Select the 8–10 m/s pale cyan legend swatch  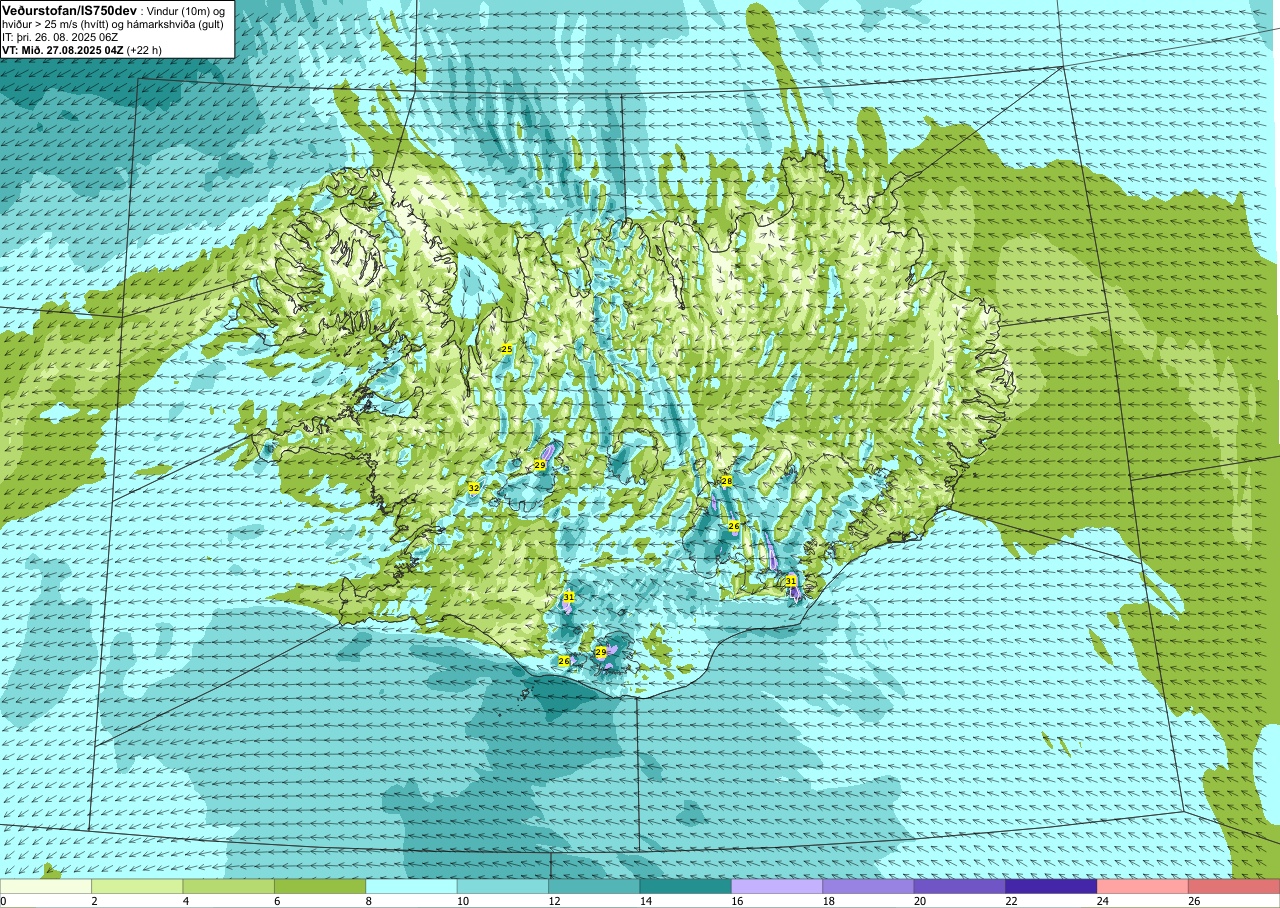(x=412, y=887)
